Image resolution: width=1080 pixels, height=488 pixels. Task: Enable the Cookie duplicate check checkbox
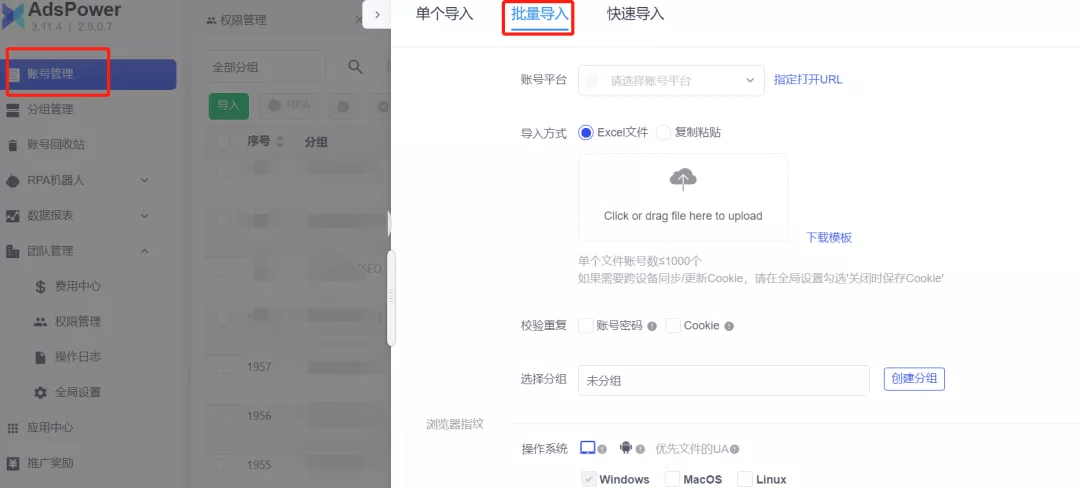tap(673, 326)
